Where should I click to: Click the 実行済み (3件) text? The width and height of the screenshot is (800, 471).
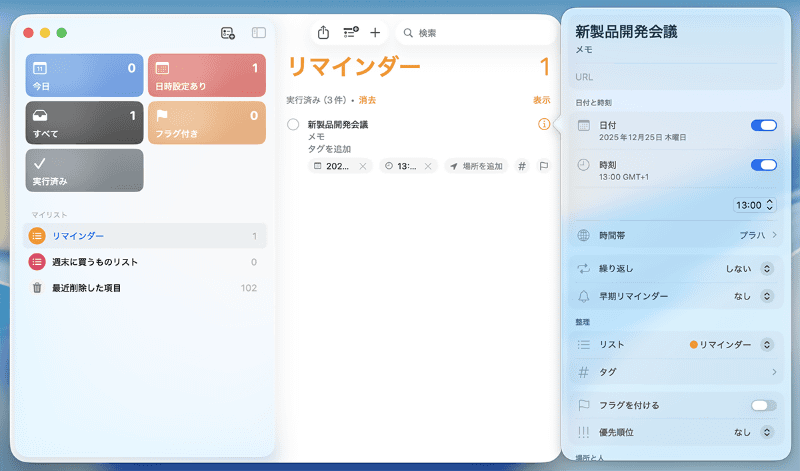pos(317,100)
